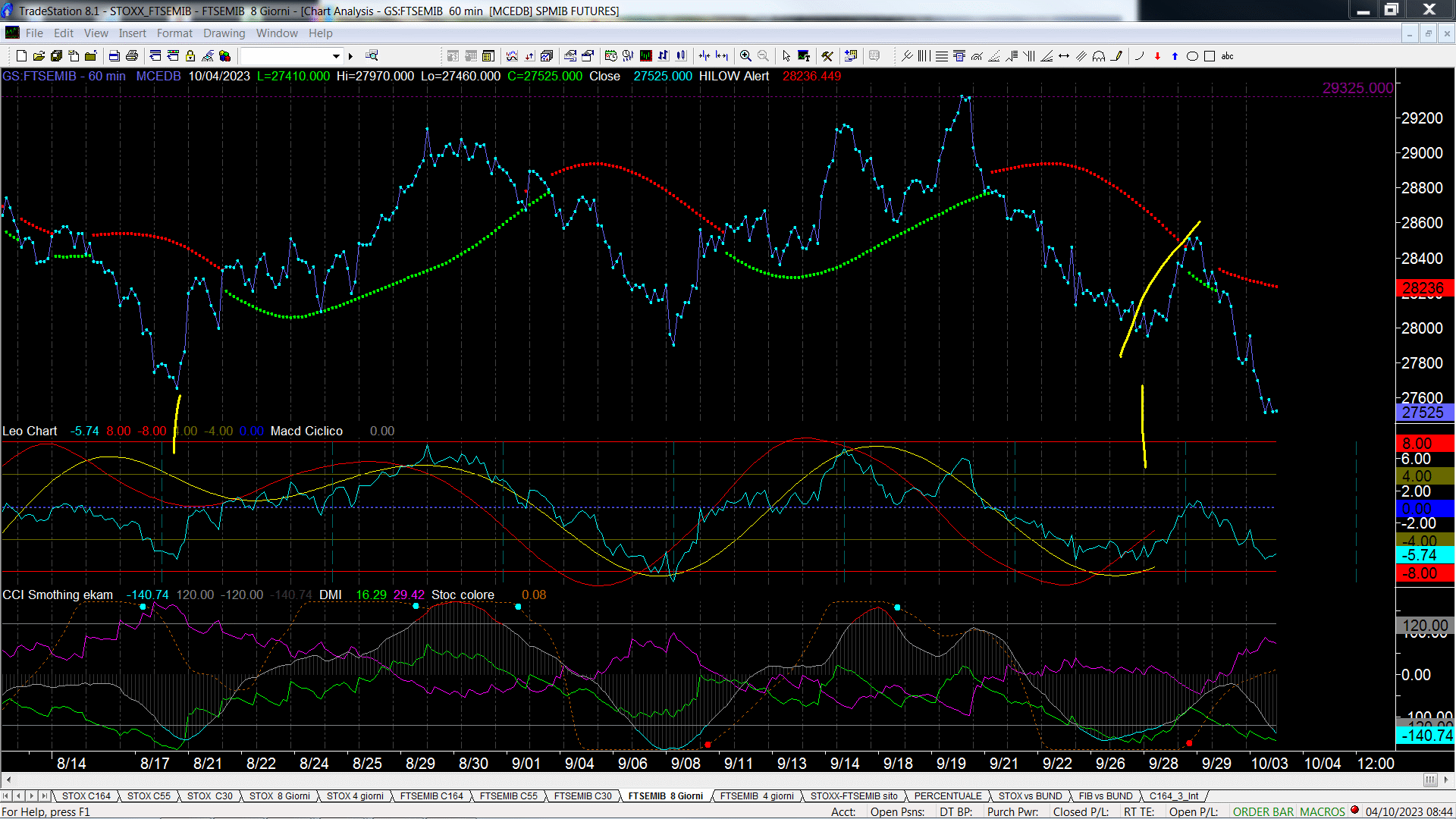Viewport: 1456px width, 819px height.
Task: Click the New document icon
Action: tap(21, 56)
